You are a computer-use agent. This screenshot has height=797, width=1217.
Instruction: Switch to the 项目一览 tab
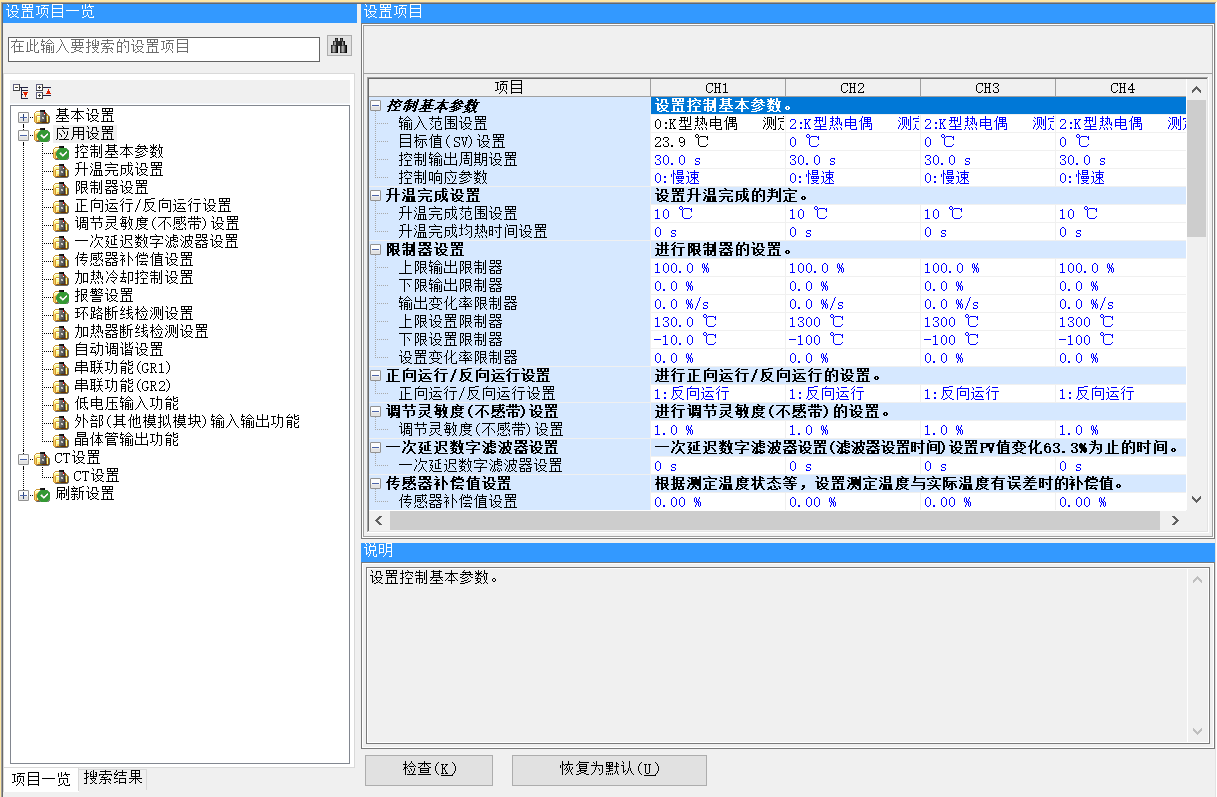[x=41, y=779]
